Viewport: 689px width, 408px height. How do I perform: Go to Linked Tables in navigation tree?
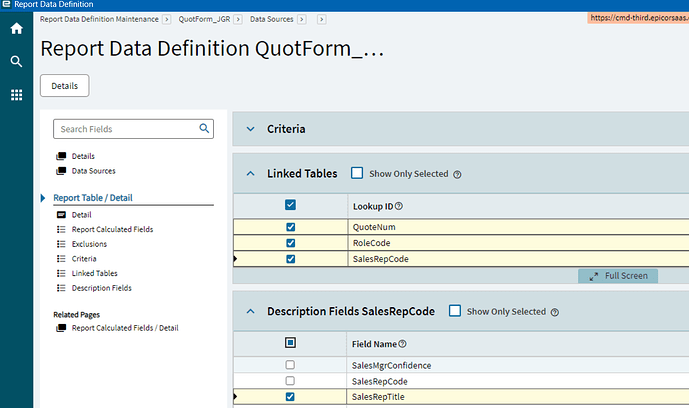click(x=95, y=273)
